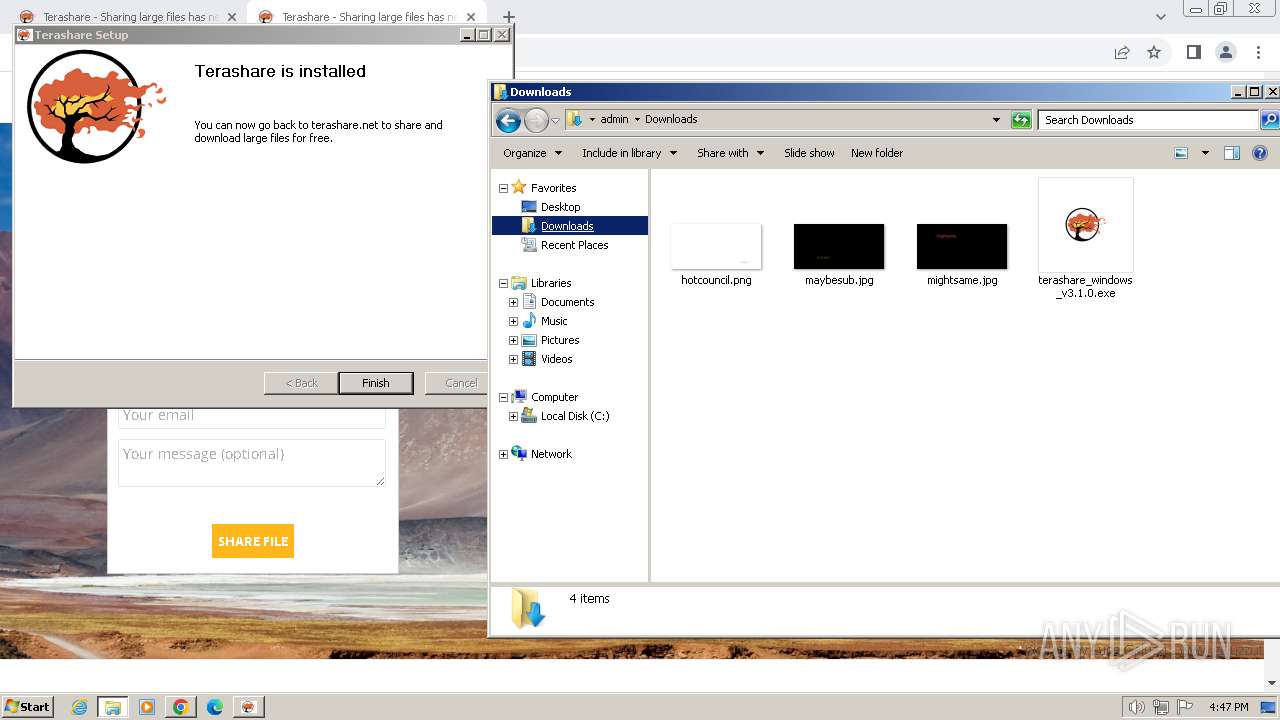
Task: Expand the Documents library node
Action: click(x=513, y=302)
